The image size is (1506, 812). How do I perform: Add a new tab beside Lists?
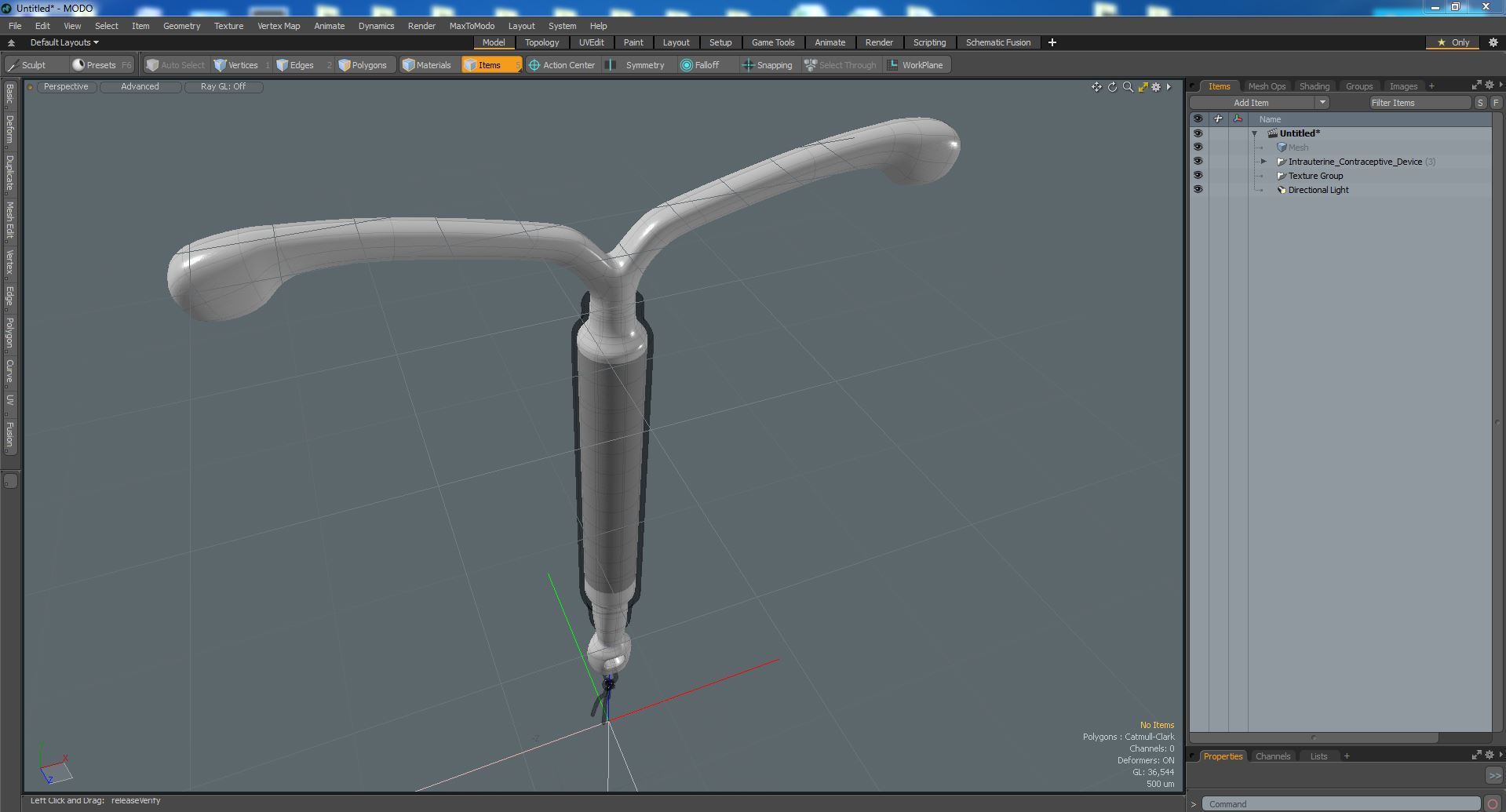click(1347, 756)
